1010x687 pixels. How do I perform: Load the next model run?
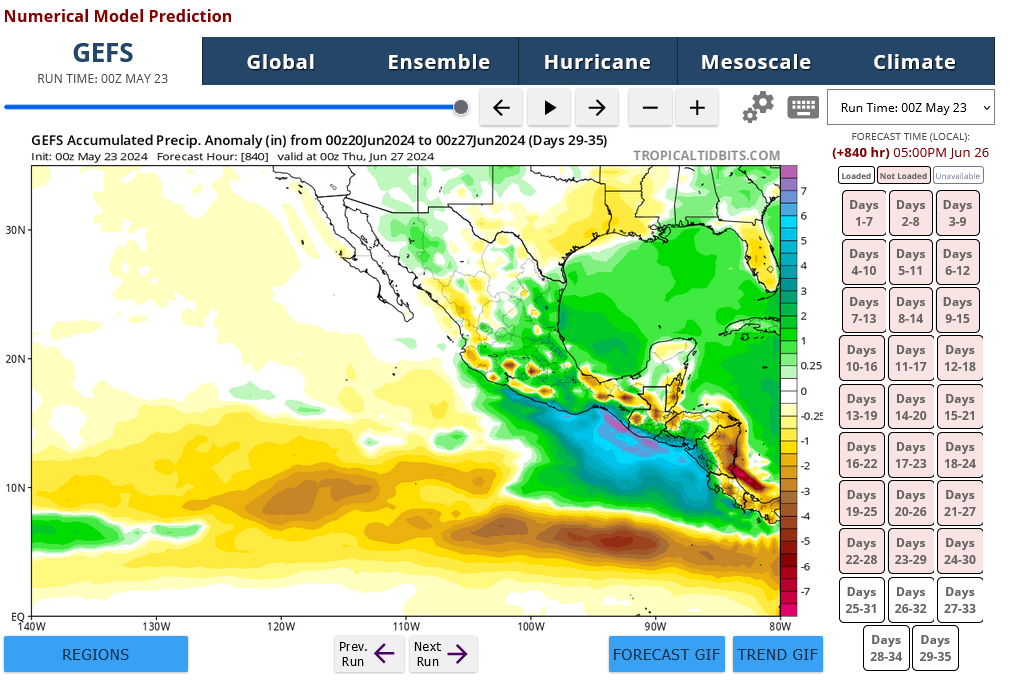tap(443, 654)
